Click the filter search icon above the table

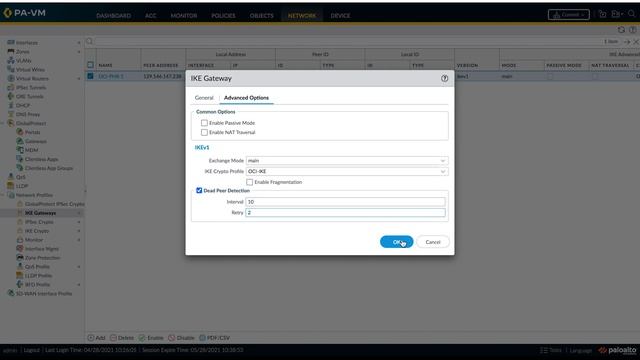click(x=89, y=41)
